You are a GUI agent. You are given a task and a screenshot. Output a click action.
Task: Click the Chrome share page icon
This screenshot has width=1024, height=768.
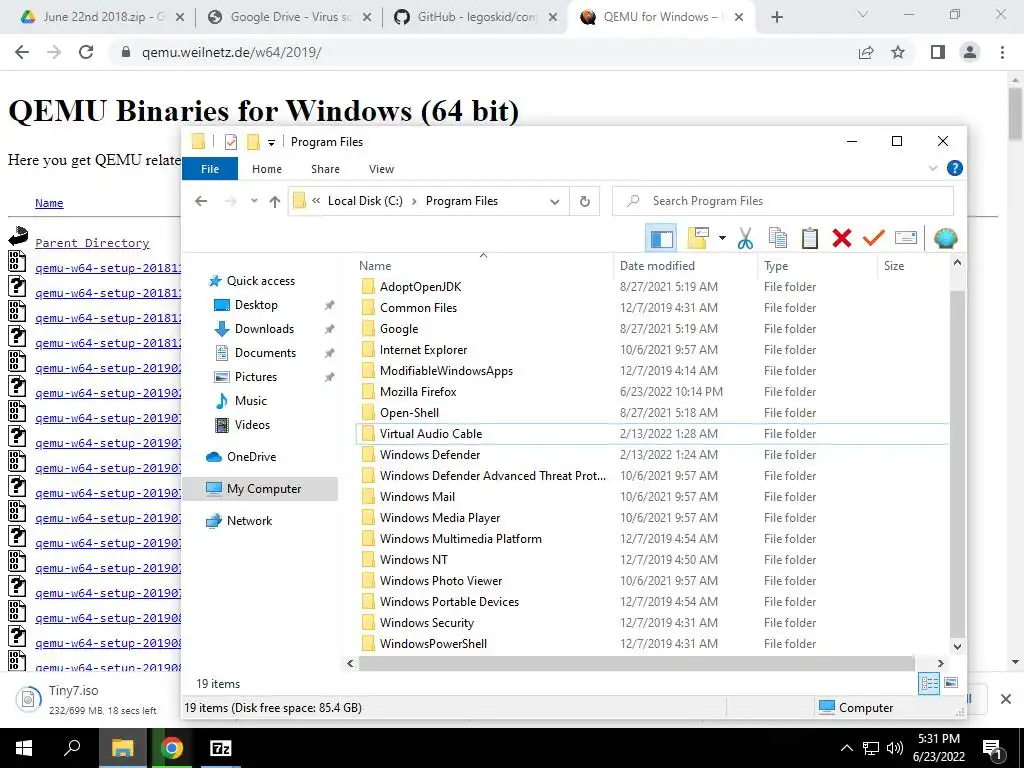[866, 52]
